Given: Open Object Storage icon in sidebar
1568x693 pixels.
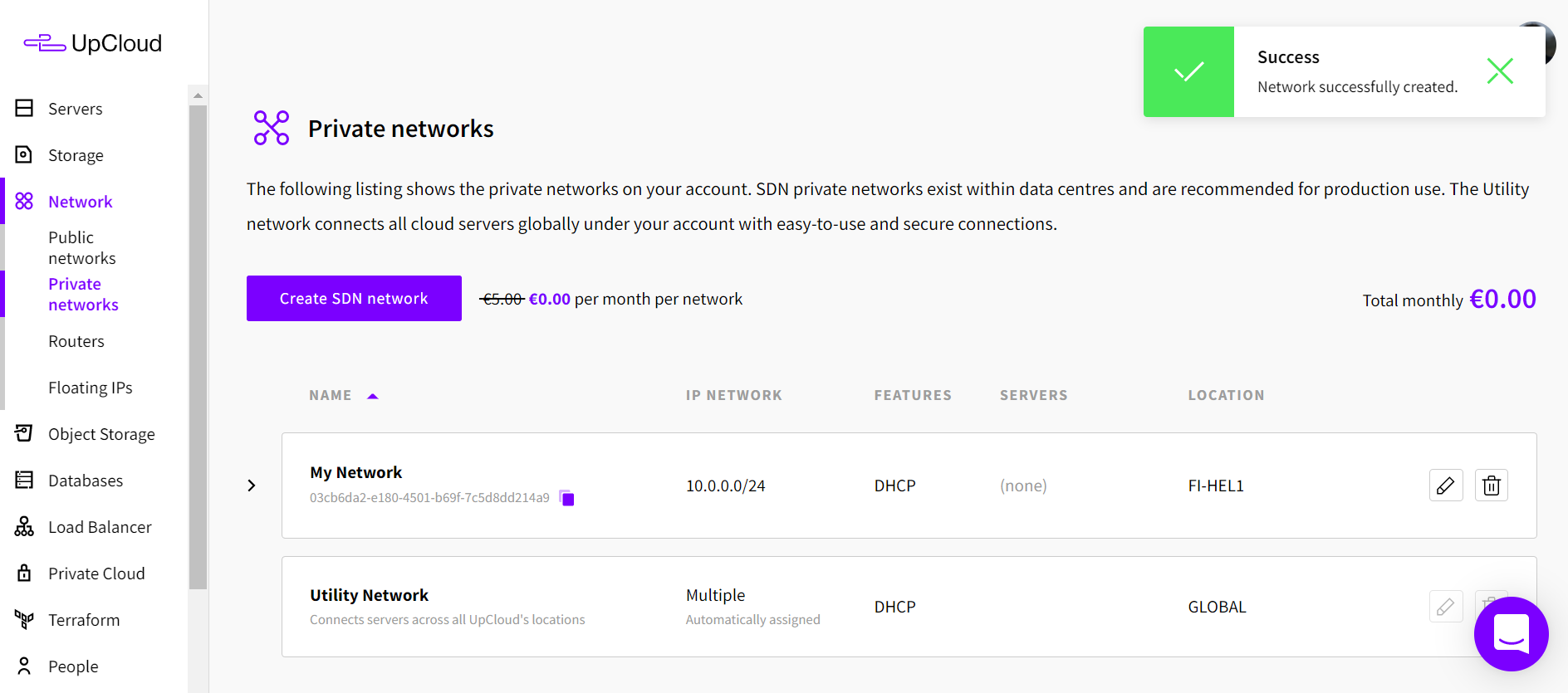Looking at the screenshot, I should click(x=24, y=433).
